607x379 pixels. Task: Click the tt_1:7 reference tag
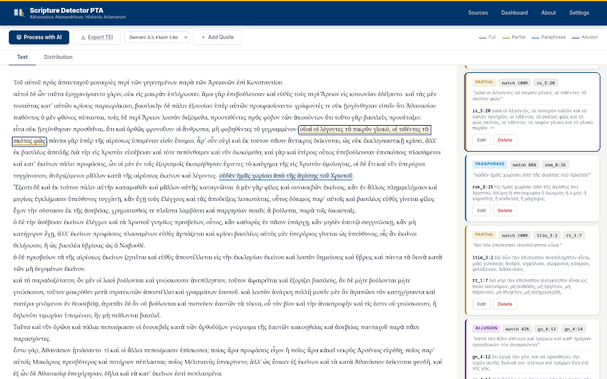pyautogui.click(x=574, y=235)
